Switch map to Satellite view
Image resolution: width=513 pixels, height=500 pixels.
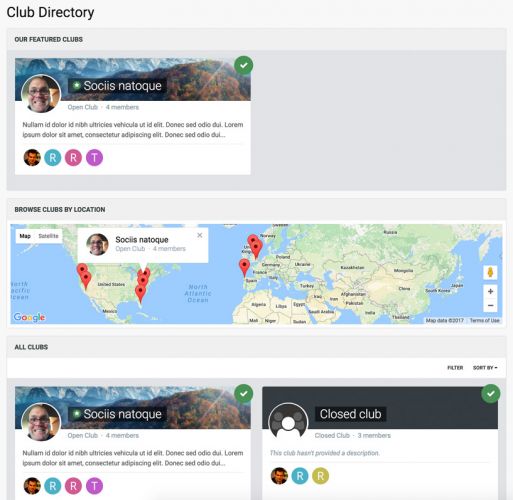click(x=48, y=236)
